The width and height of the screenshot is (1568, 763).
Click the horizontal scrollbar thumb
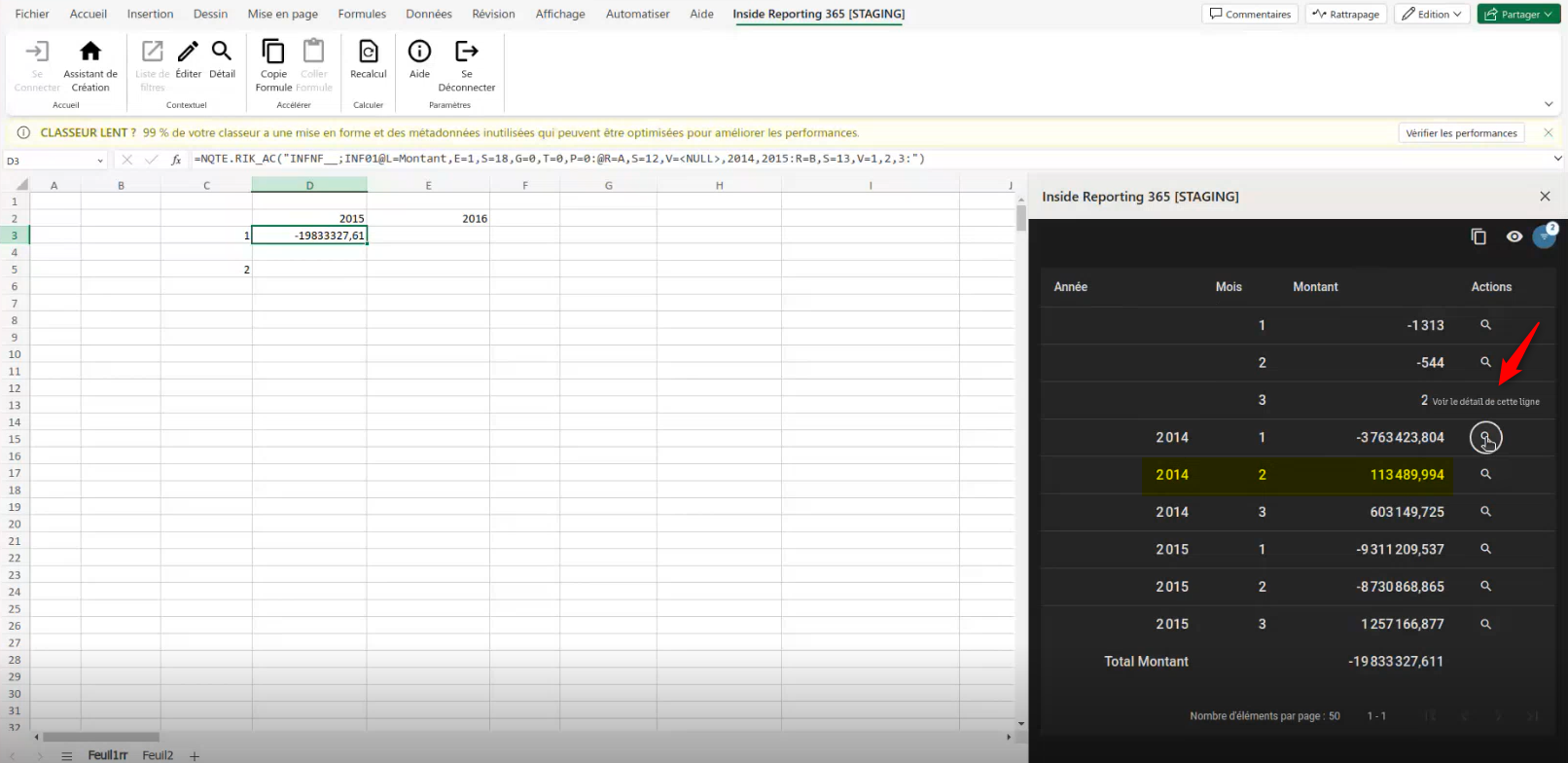pyautogui.click(x=101, y=737)
